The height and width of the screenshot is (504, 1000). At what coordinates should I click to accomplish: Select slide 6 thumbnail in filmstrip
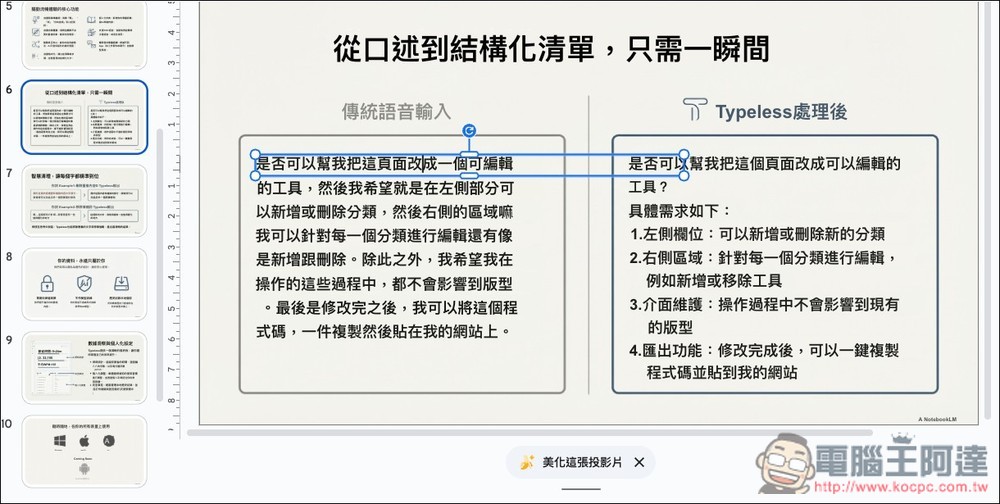[x=84, y=117]
